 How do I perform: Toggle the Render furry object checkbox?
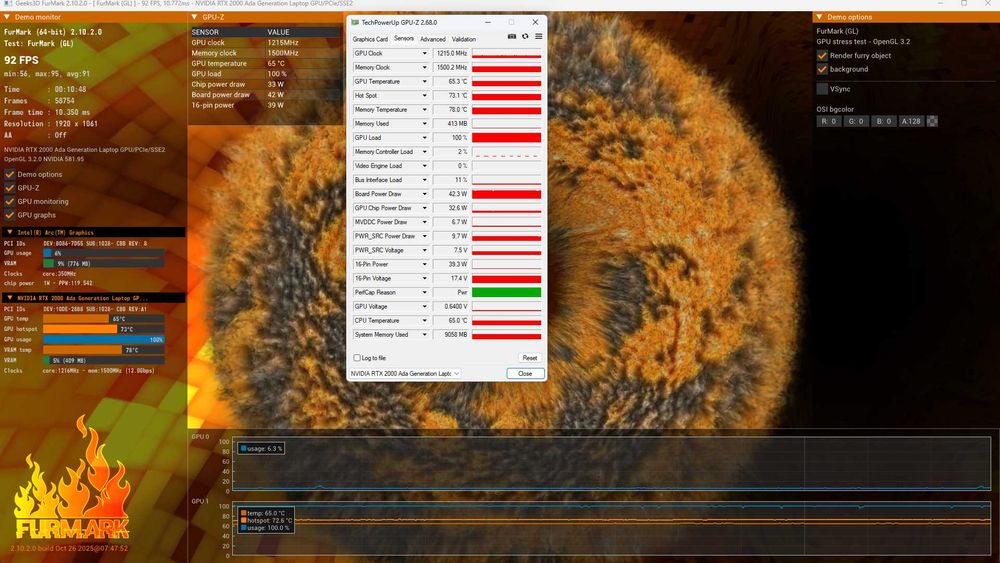tap(822, 55)
